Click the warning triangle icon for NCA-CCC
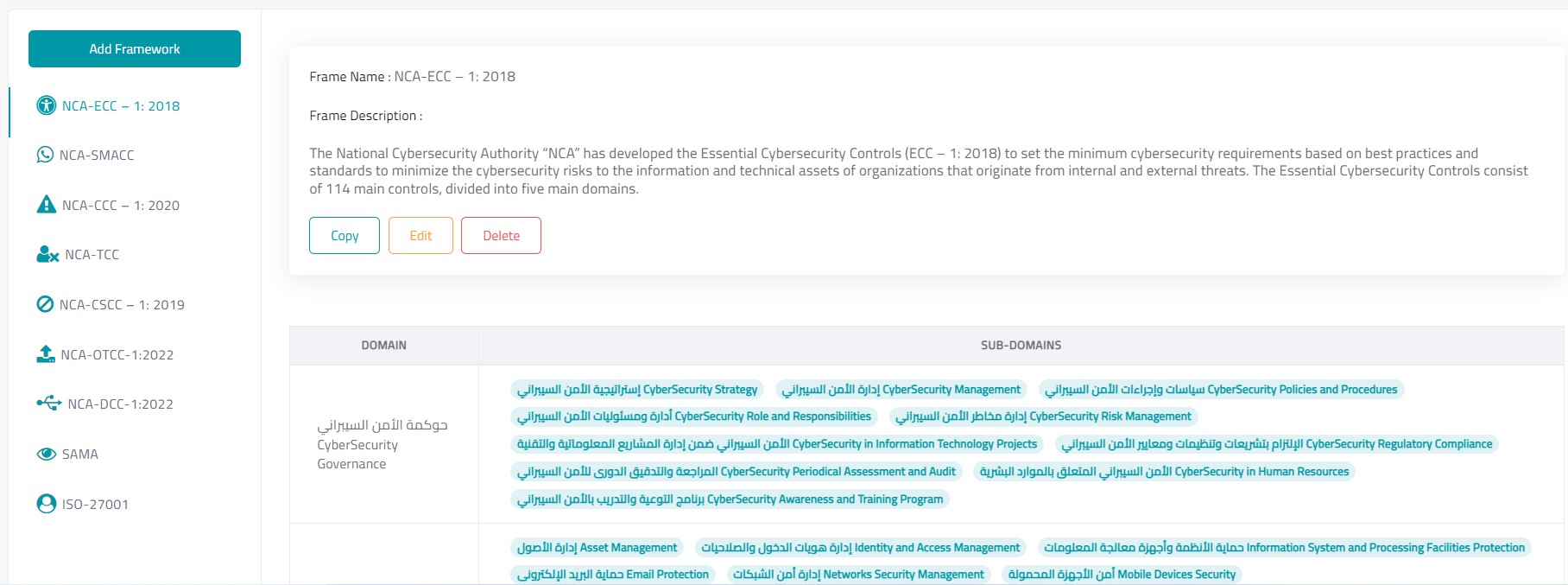1568x585 pixels. click(46, 205)
